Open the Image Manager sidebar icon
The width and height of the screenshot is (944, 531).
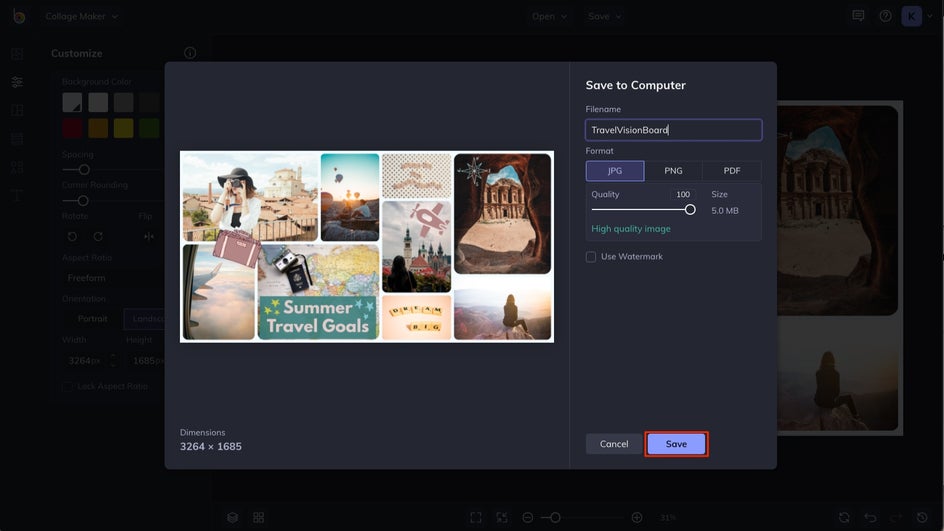[17, 54]
